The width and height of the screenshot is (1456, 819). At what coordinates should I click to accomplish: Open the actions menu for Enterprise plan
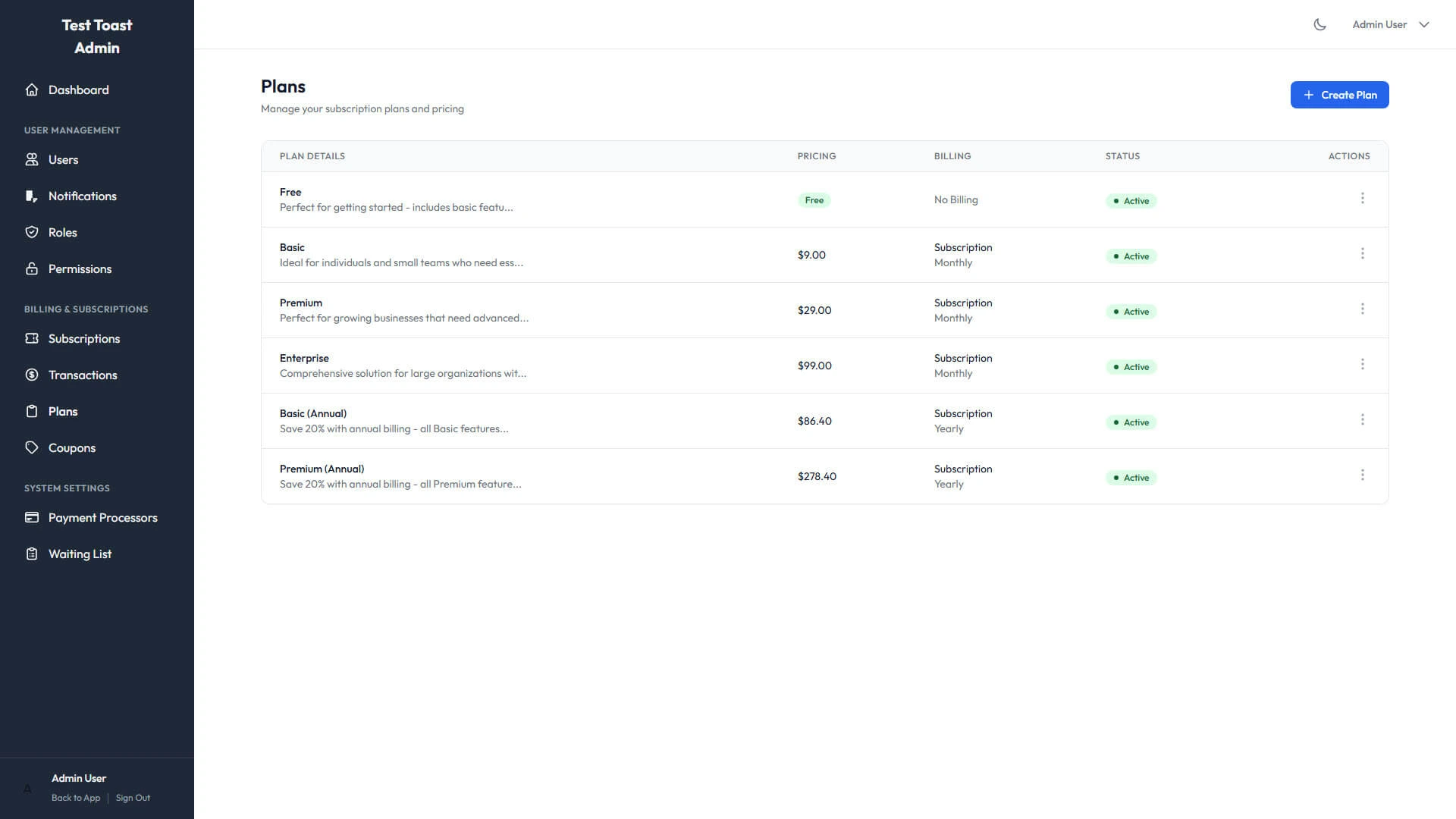(1363, 364)
